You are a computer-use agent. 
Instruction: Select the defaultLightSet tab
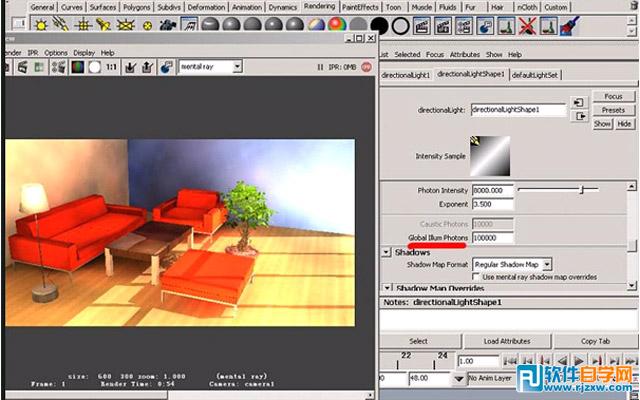(536, 75)
